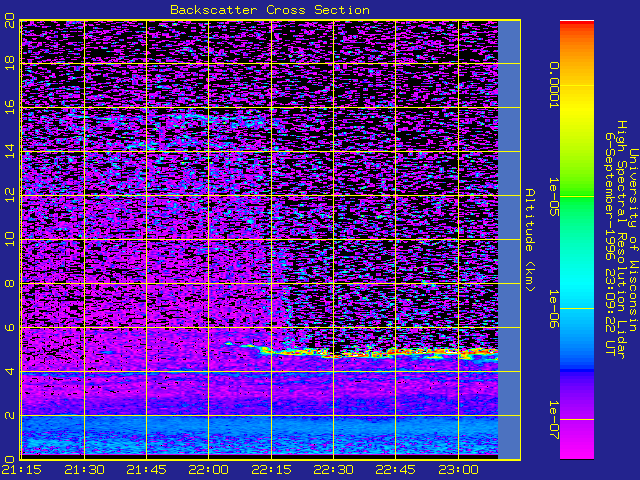Click the 2 km altitude label
Screen dimensions: 640x480
pos(9,416)
